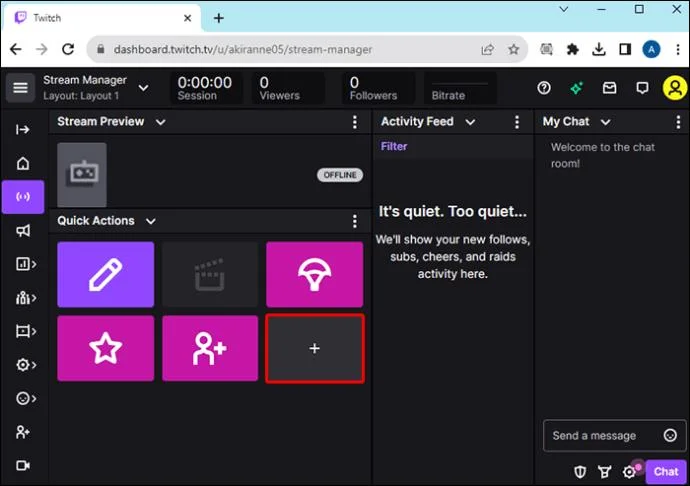The height and width of the screenshot is (486, 690).
Task: Click the Raid Channel parachute tile
Action: [x=314, y=274]
